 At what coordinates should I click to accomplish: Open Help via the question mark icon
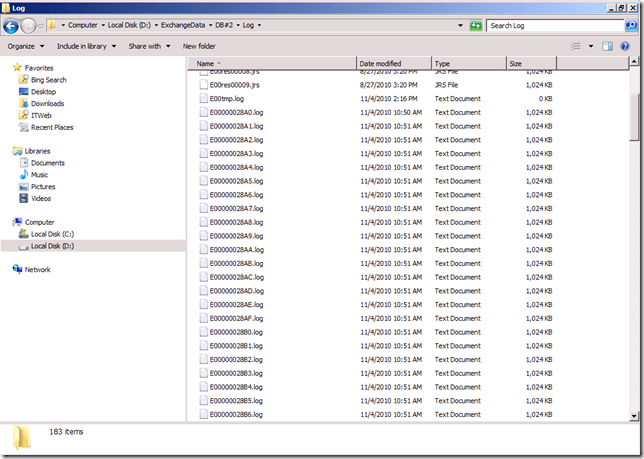point(625,46)
